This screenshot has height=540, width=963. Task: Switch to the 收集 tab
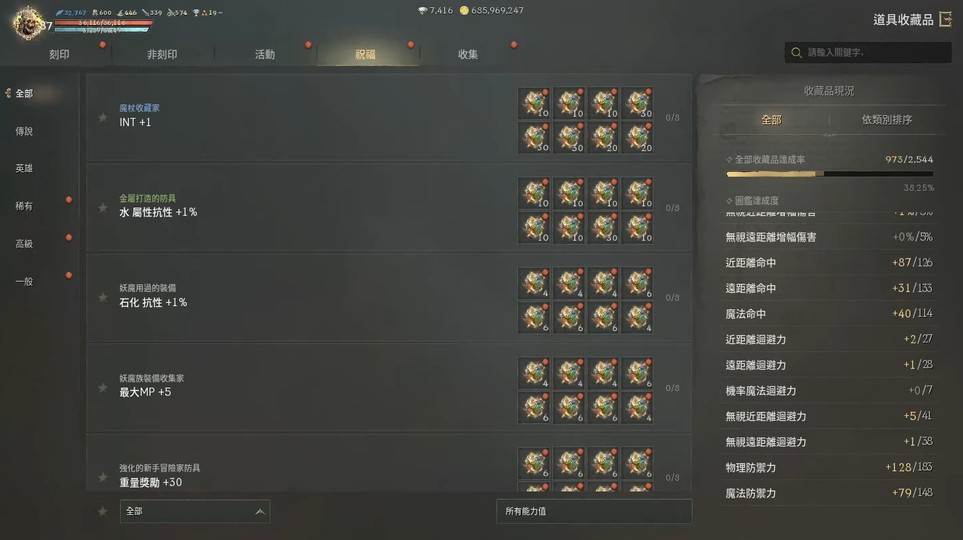tap(467, 55)
